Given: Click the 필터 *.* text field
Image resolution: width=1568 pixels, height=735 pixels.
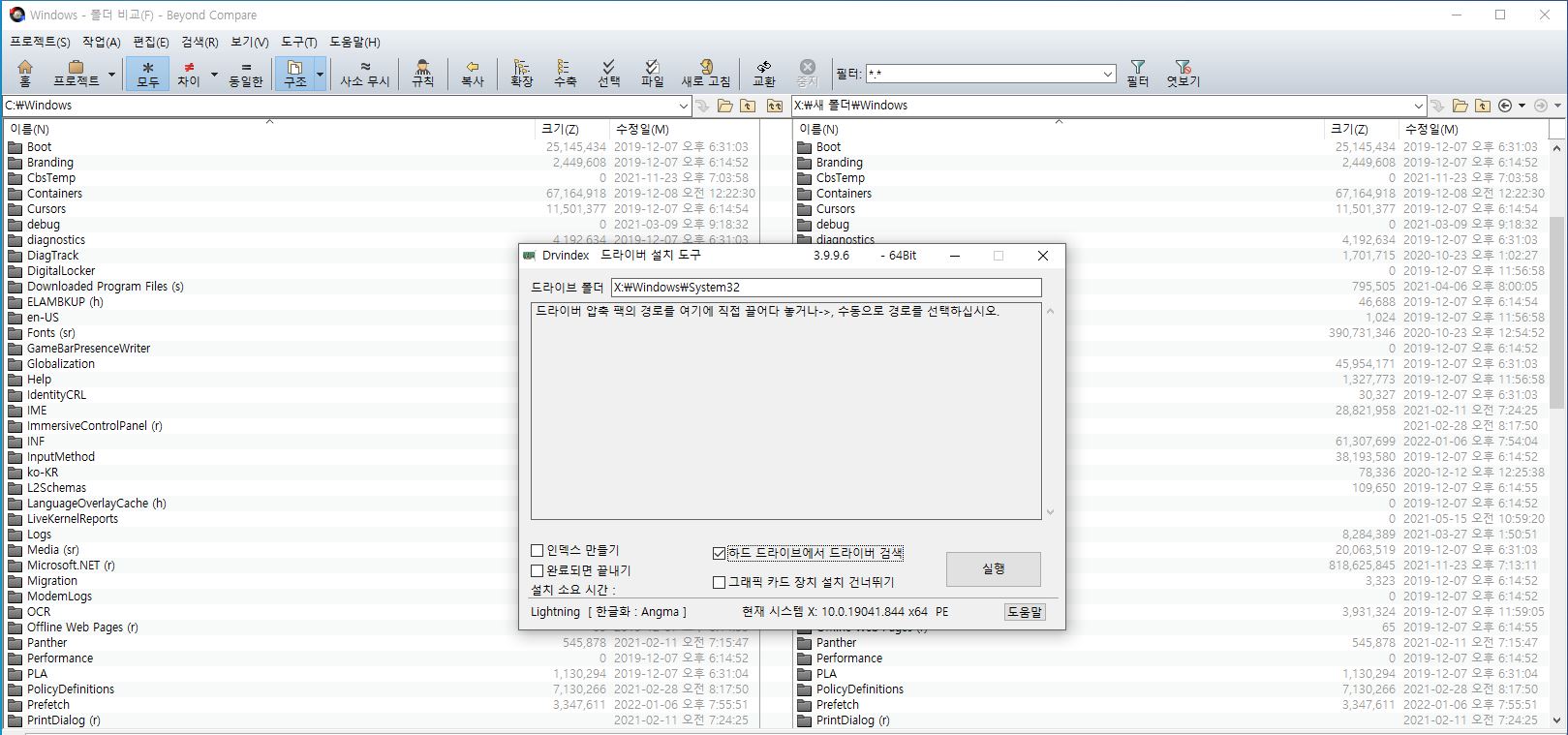Looking at the screenshot, I should 983,74.
